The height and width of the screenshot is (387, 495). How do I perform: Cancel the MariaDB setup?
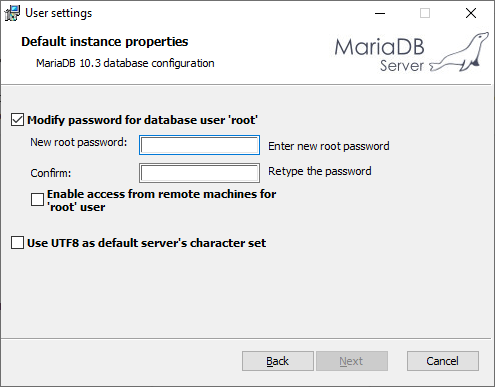click(x=443, y=361)
